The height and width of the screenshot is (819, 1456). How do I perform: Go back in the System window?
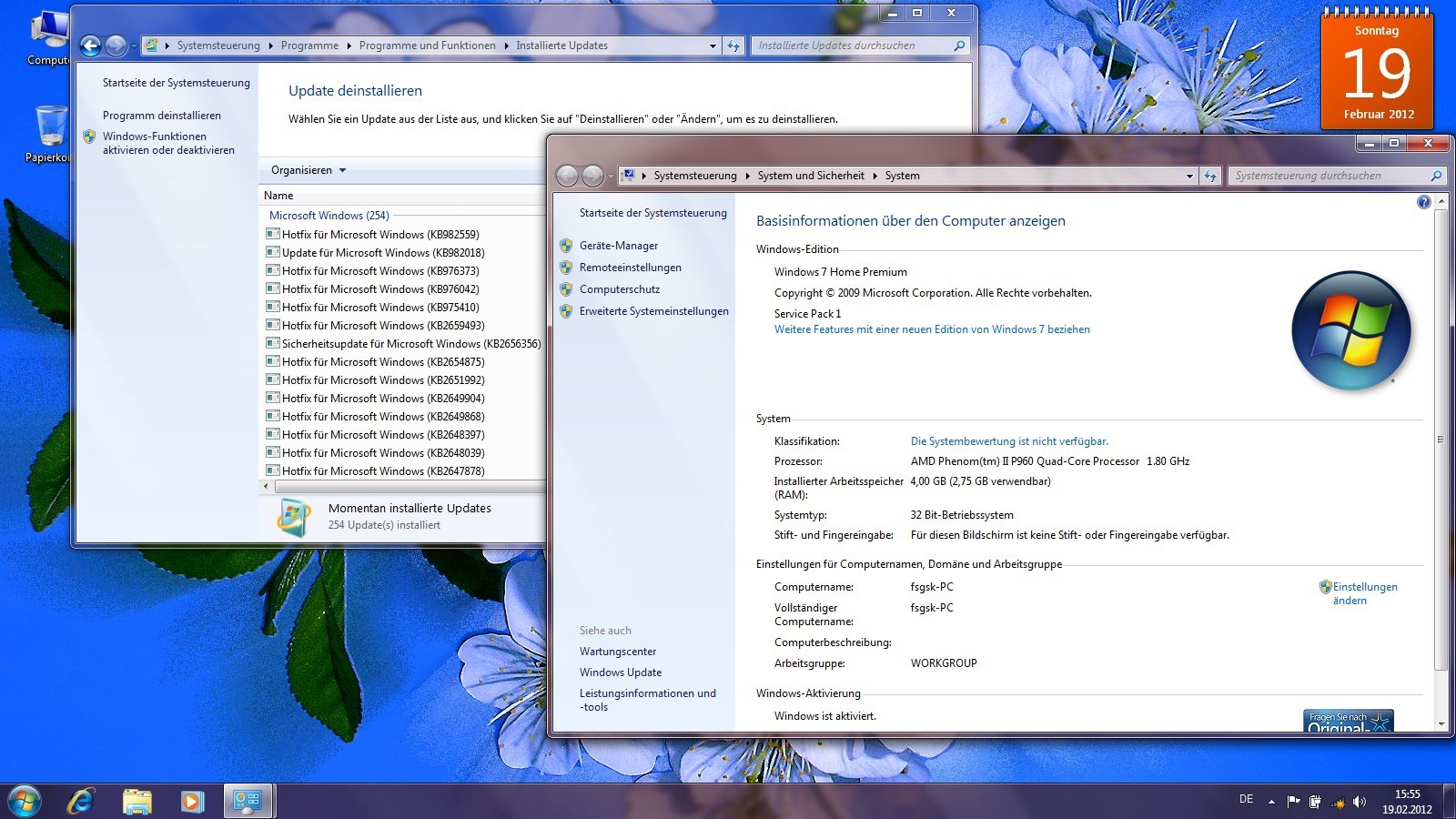click(x=567, y=176)
